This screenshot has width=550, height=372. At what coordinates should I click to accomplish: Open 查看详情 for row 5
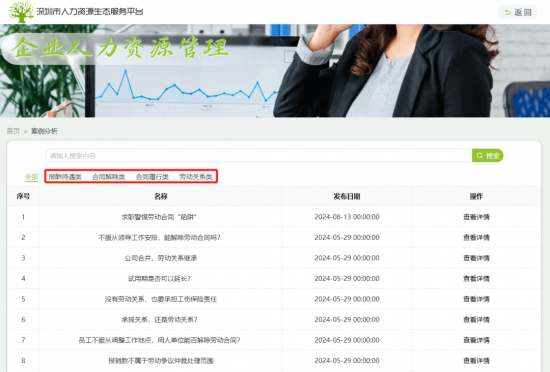click(476, 299)
